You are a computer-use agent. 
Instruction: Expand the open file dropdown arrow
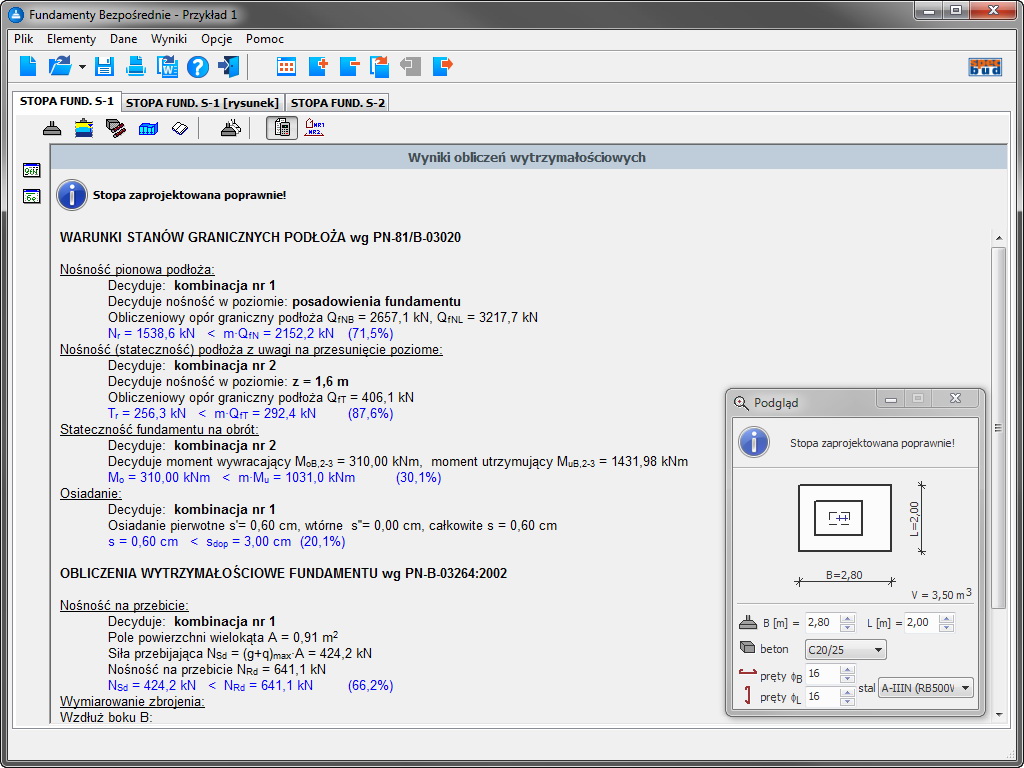click(82, 67)
